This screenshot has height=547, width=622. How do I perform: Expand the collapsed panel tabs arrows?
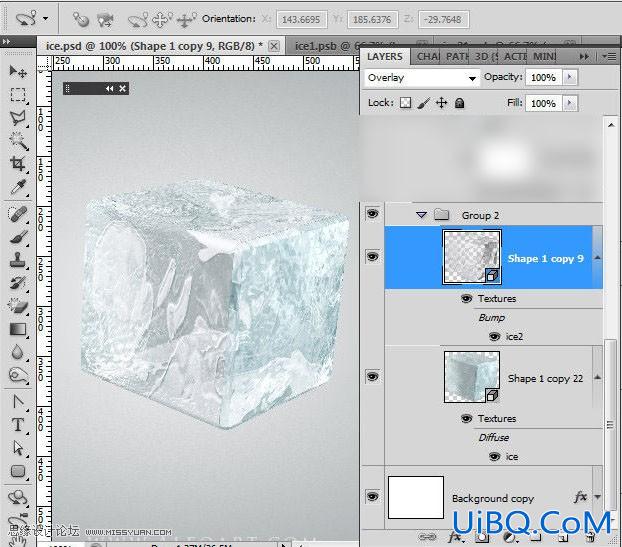click(584, 57)
